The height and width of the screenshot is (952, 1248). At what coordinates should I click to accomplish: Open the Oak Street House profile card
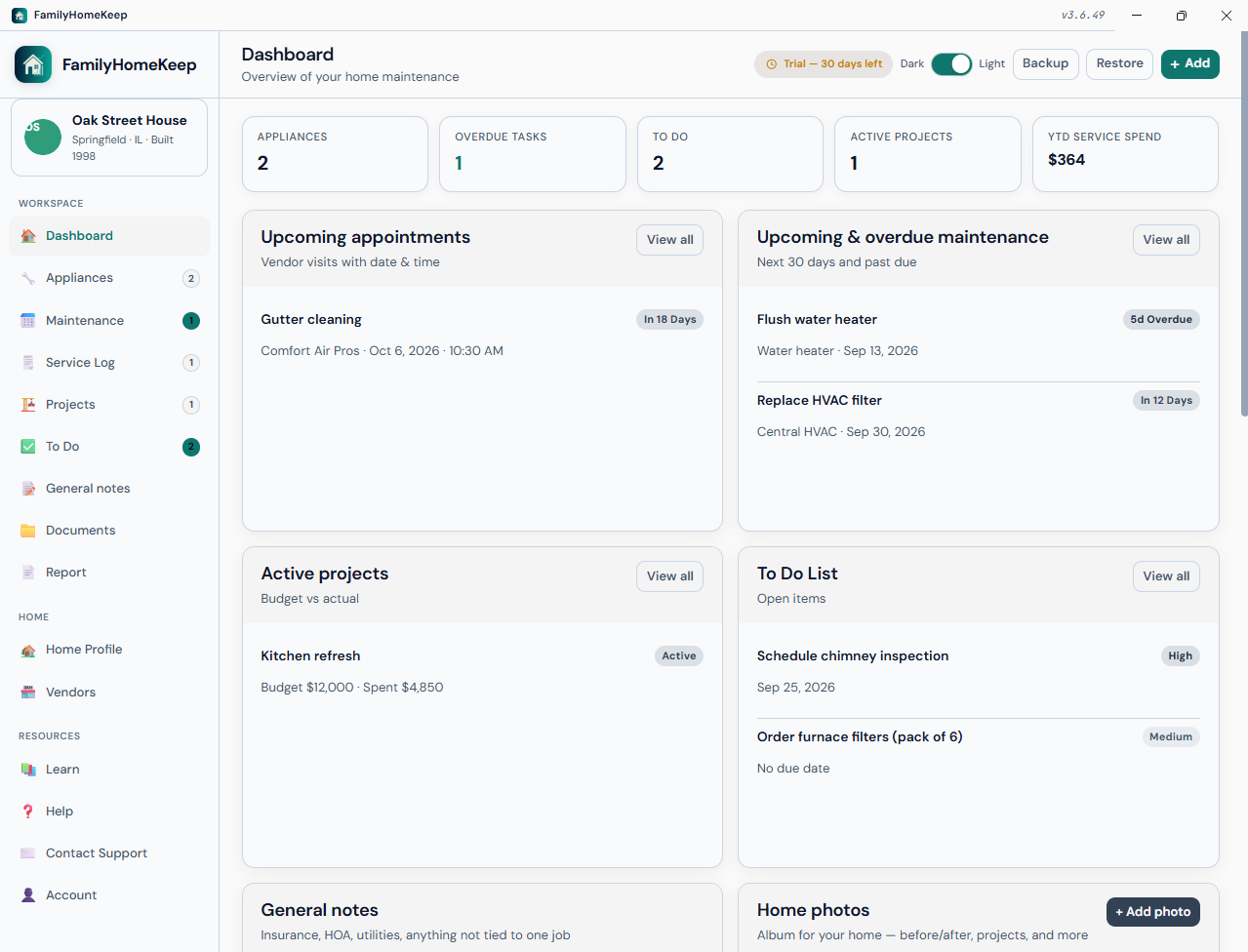109,138
